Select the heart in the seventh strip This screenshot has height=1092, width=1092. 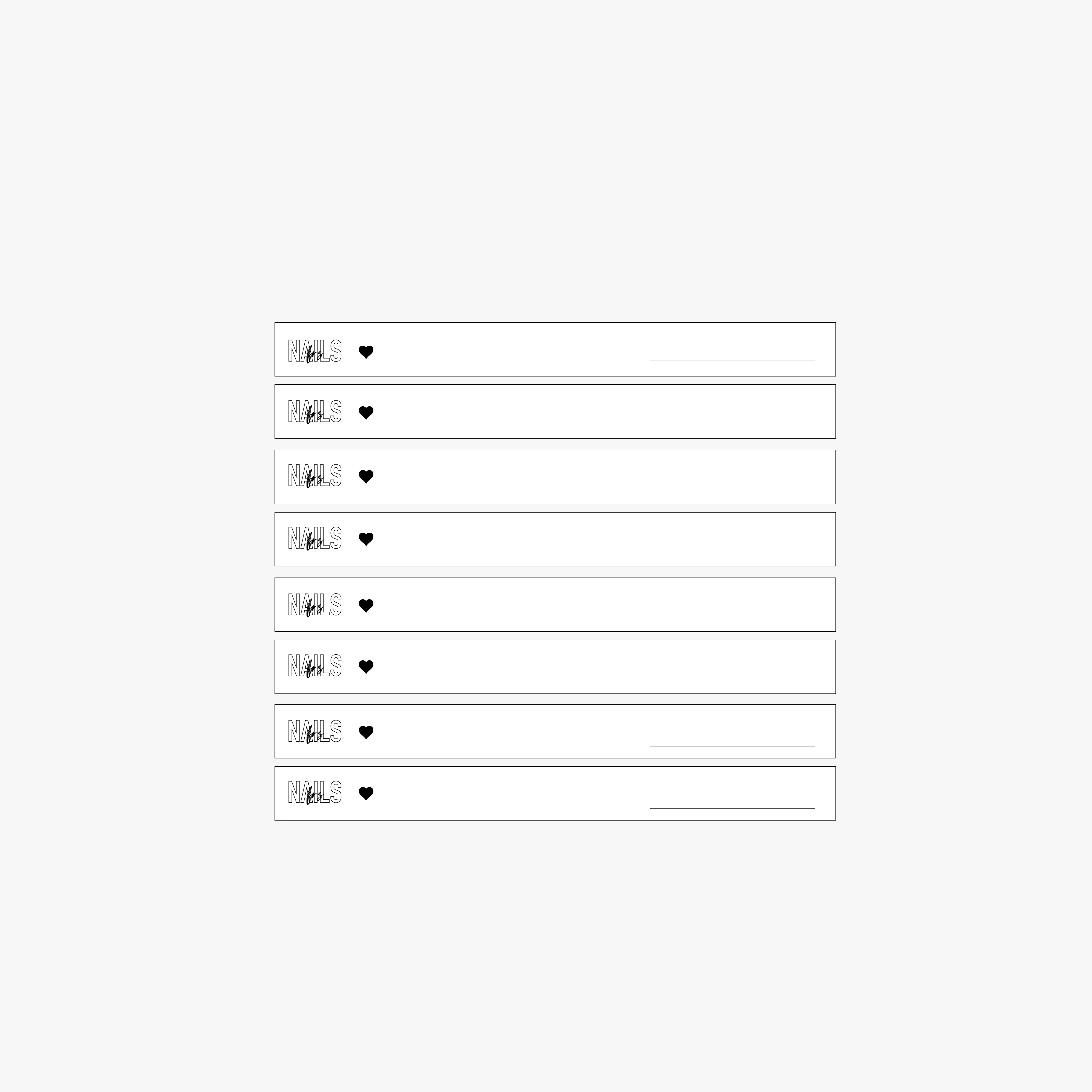point(366,732)
